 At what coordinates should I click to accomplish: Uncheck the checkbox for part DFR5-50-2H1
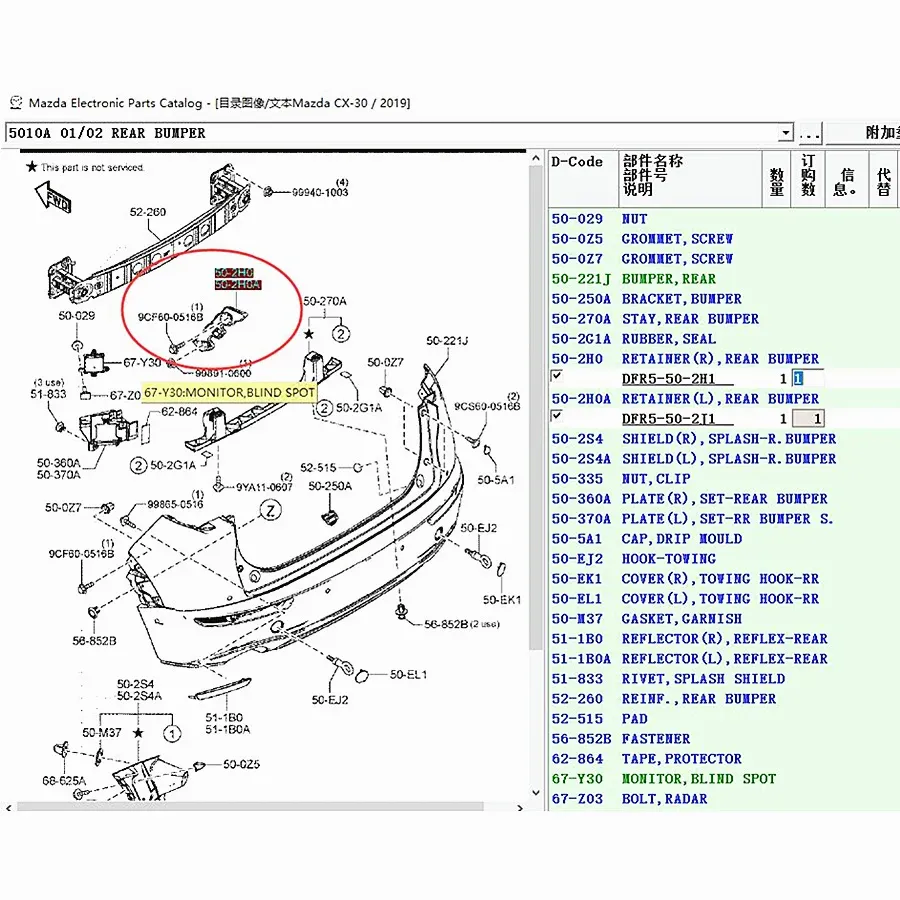click(x=557, y=376)
